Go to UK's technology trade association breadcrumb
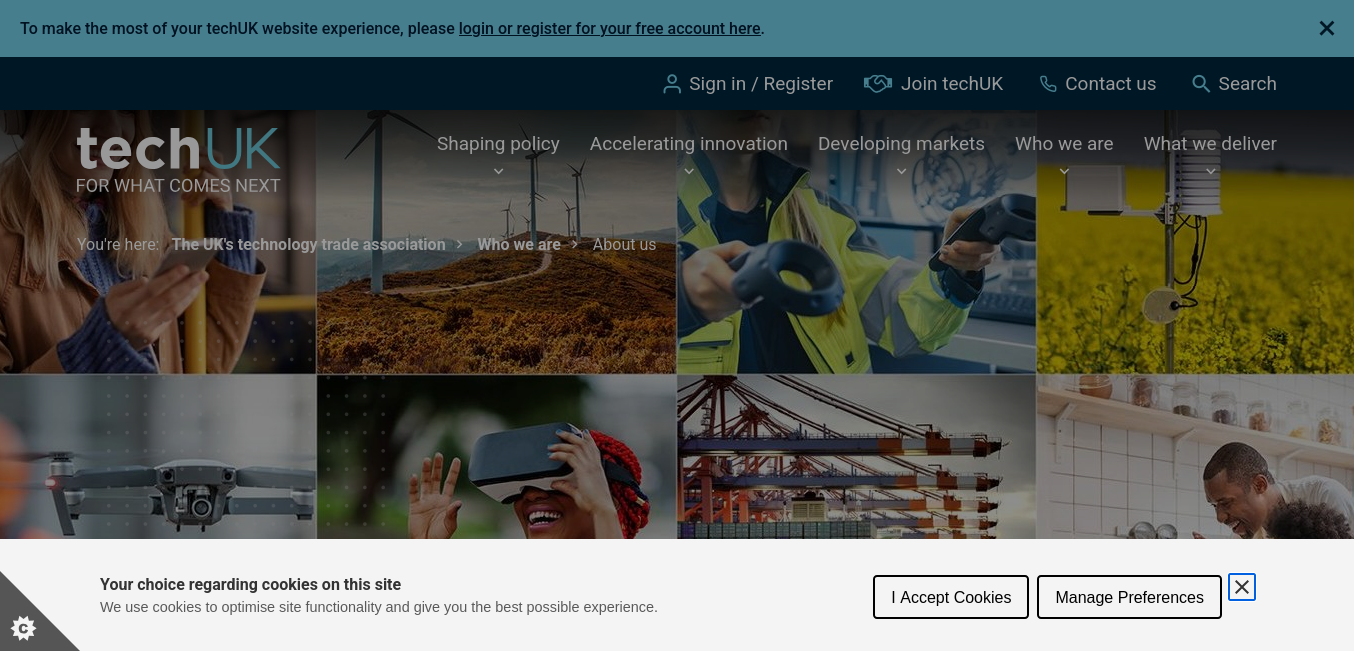Image resolution: width=1366 pixels, height=651 pixels. click(x=308, y=244)
